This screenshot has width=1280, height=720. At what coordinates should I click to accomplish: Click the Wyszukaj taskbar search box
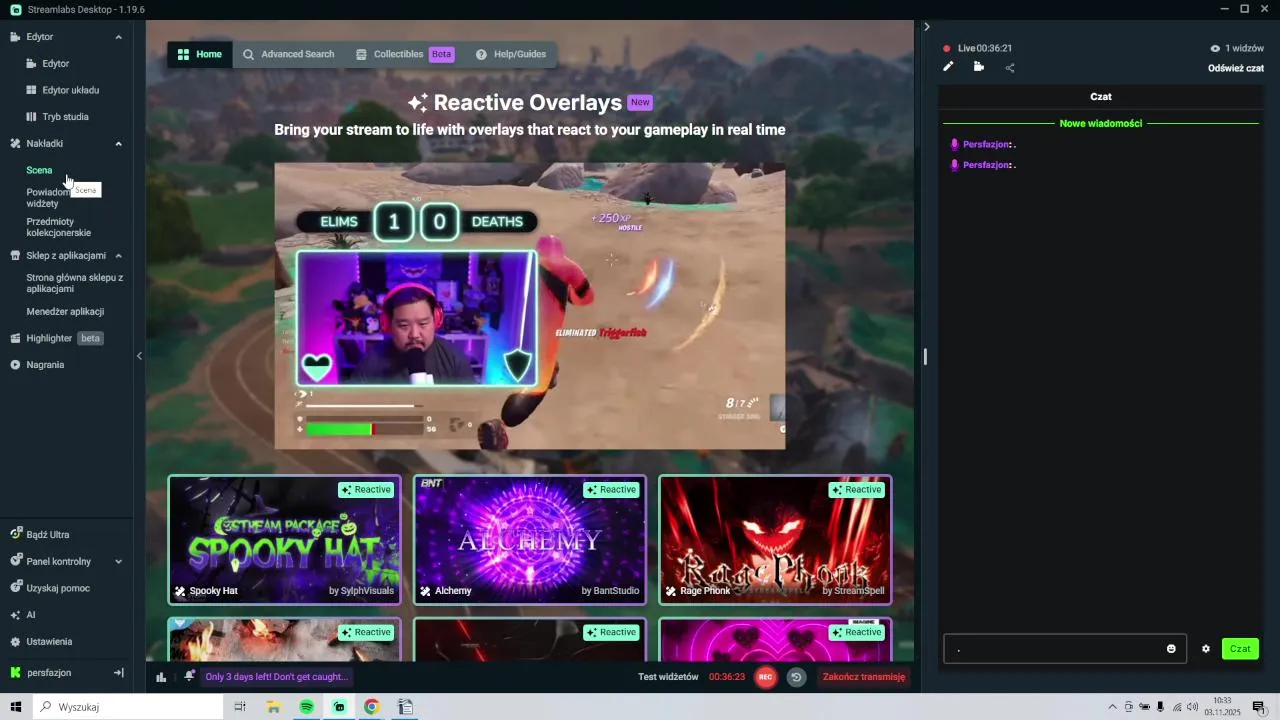[128, 707]
